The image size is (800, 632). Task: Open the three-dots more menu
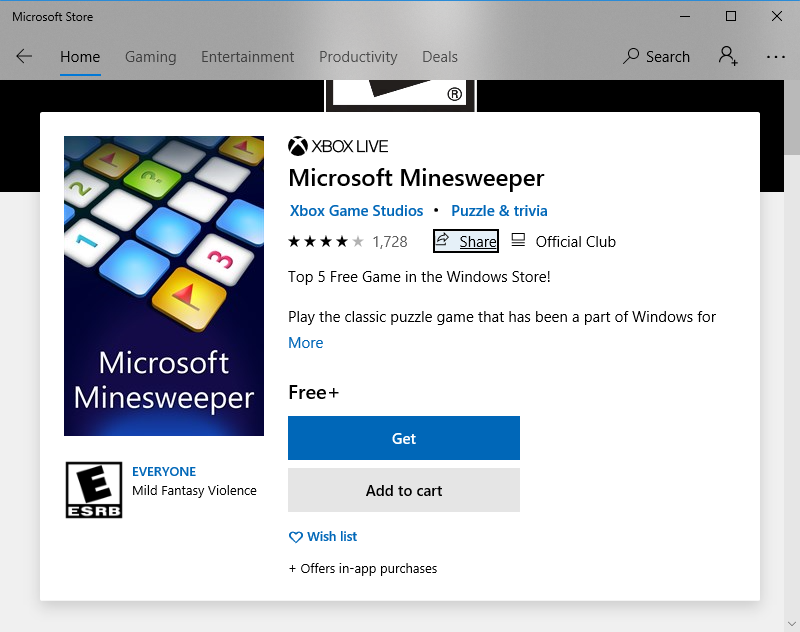(x=776, y=57)
